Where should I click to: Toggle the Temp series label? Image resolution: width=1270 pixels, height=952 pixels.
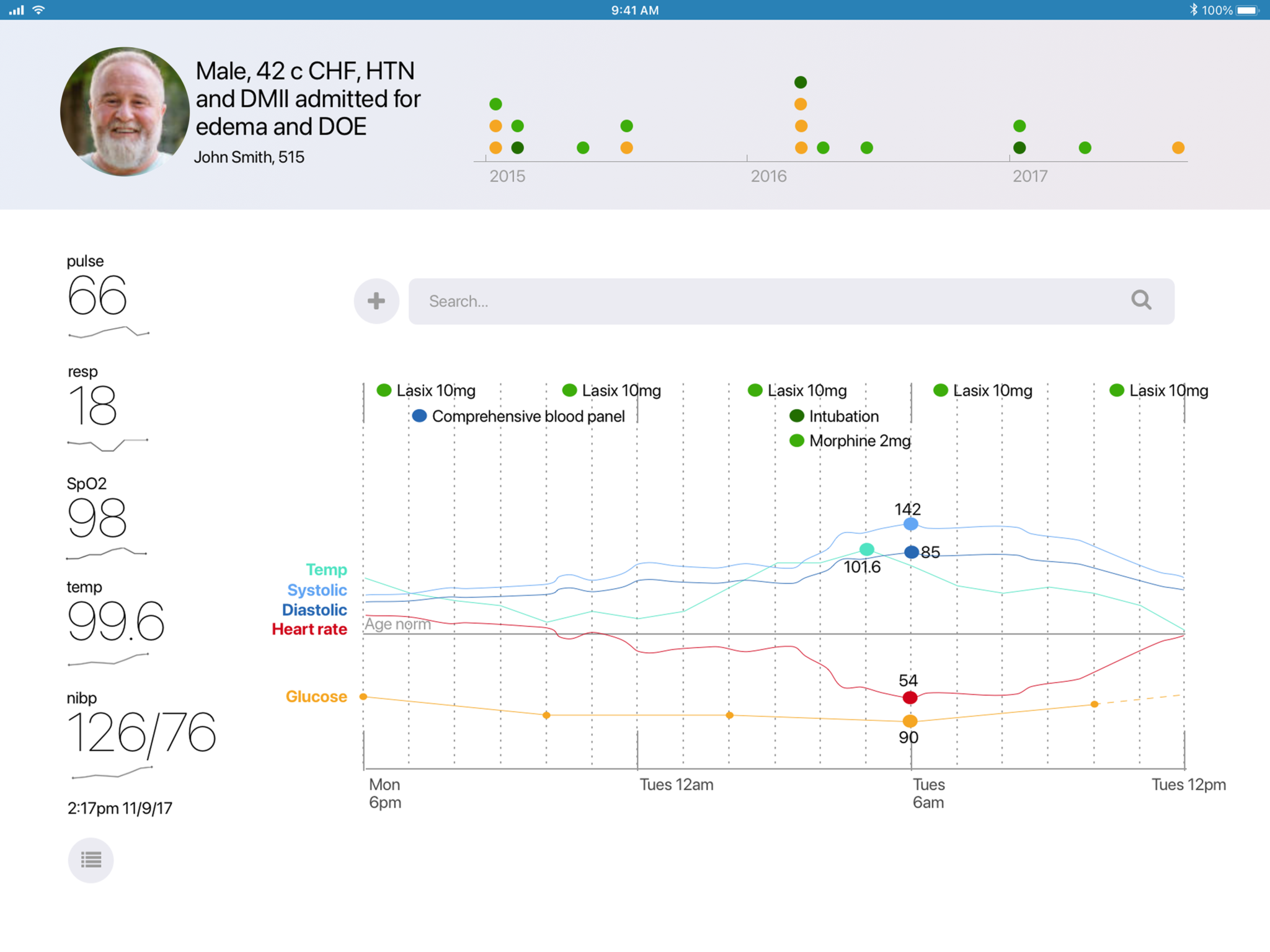coord(326,570)
